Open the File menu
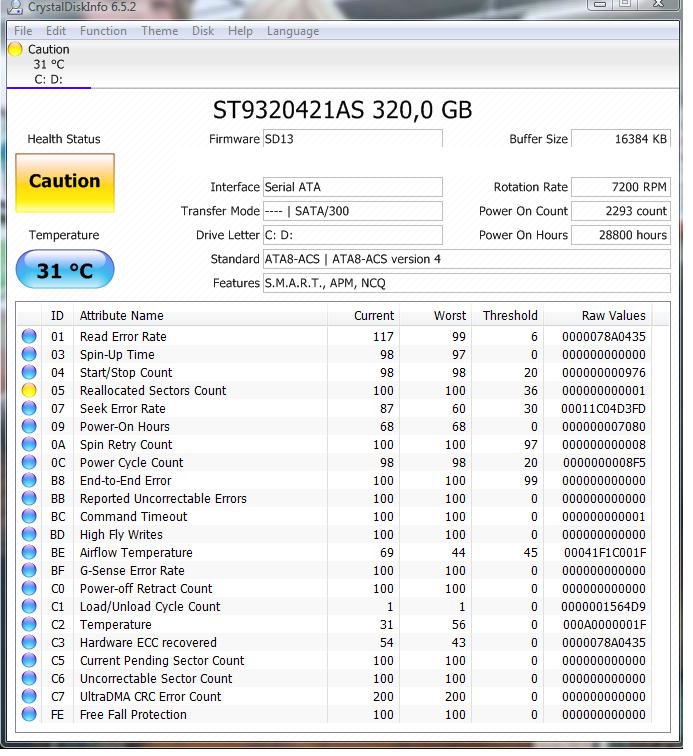This screenshot has width=693, height=756. (x=23, y=31)
